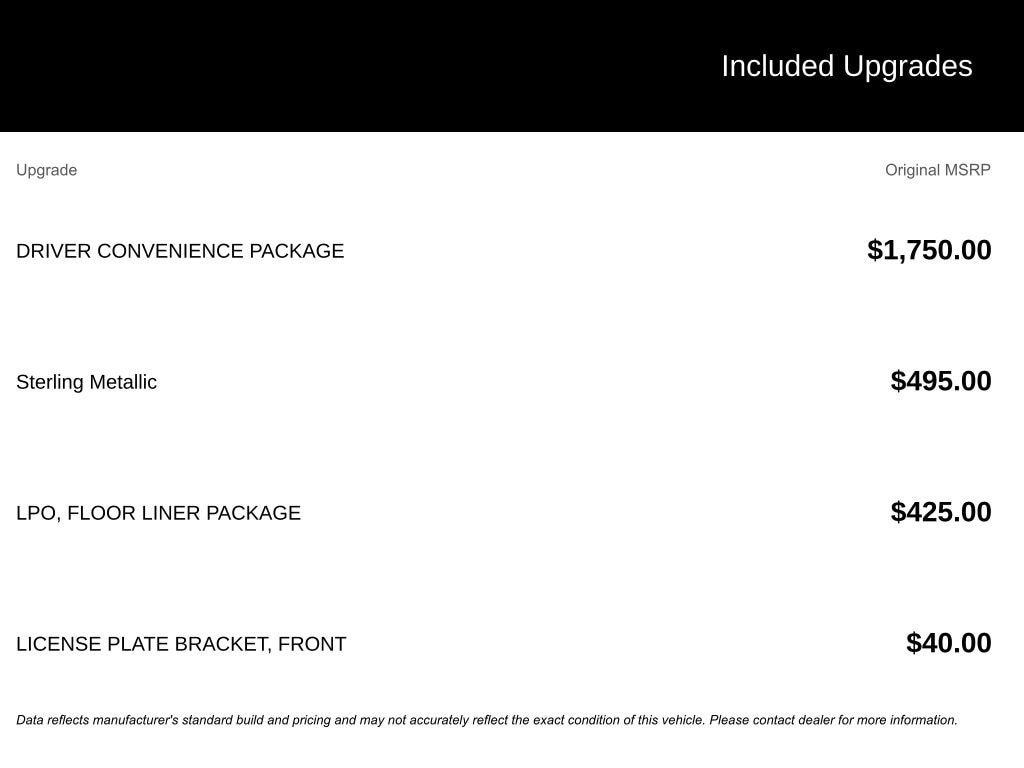1024x768 pixels.
Task: Click the word "Included" in the title
Action: tap(777, 66)
